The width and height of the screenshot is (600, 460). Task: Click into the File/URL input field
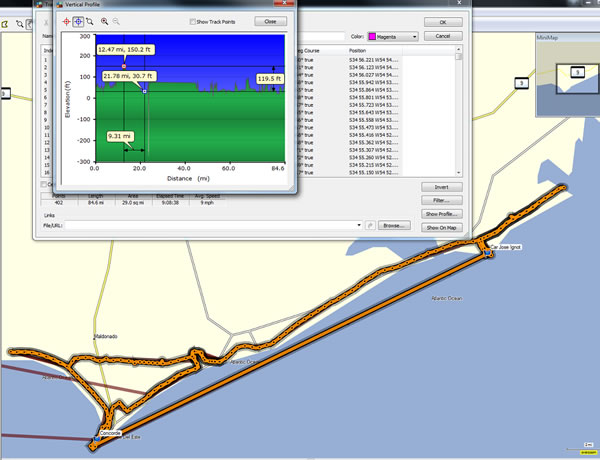[210, 225]
